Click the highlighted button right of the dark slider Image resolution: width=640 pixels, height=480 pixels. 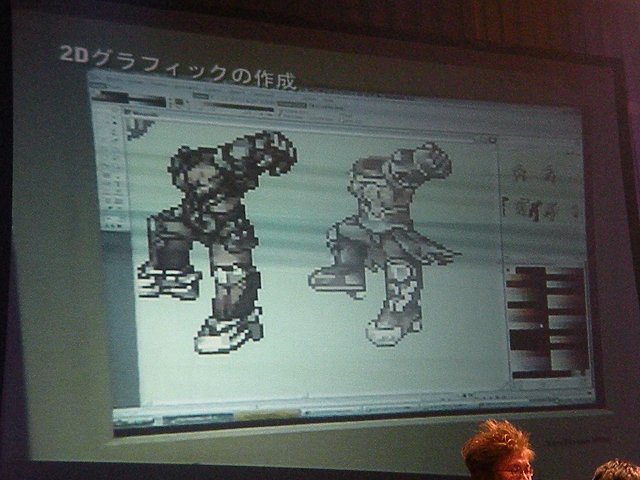(292, 105)
